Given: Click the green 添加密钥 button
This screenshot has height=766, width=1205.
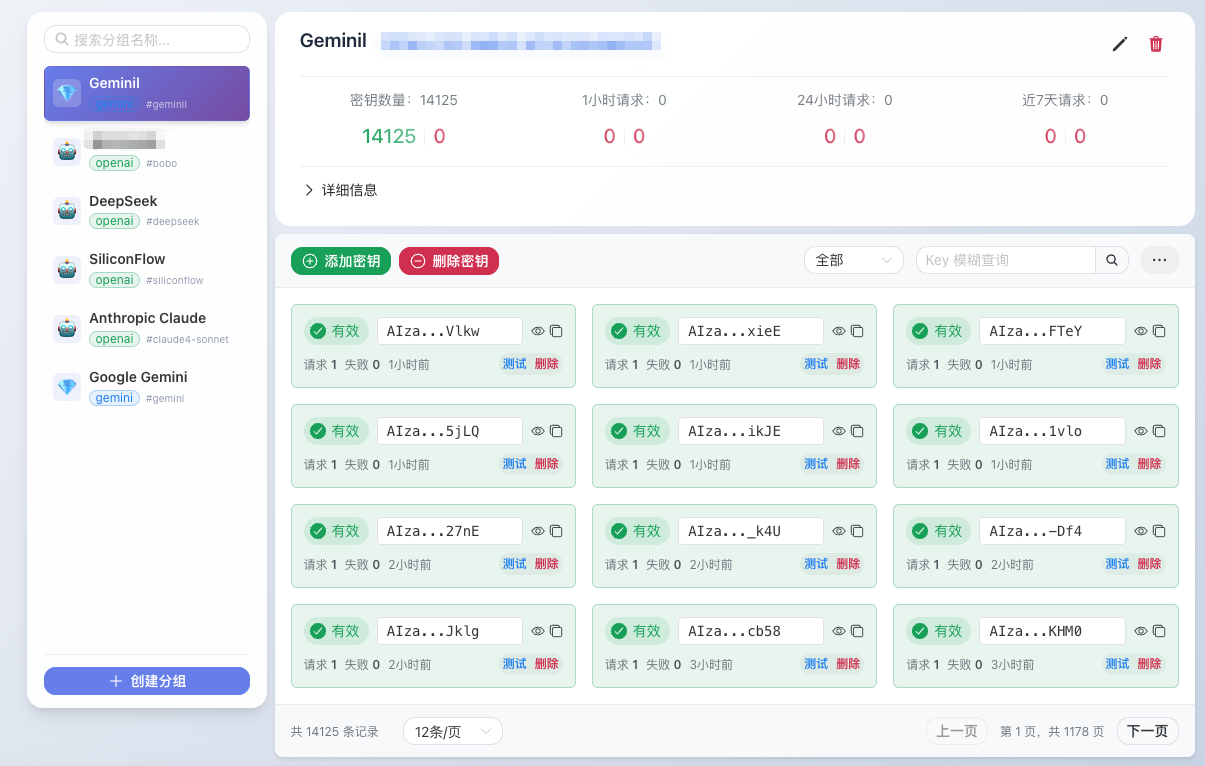Looking at the screenshot, I should pyautogui.click(x=341, y=261).
